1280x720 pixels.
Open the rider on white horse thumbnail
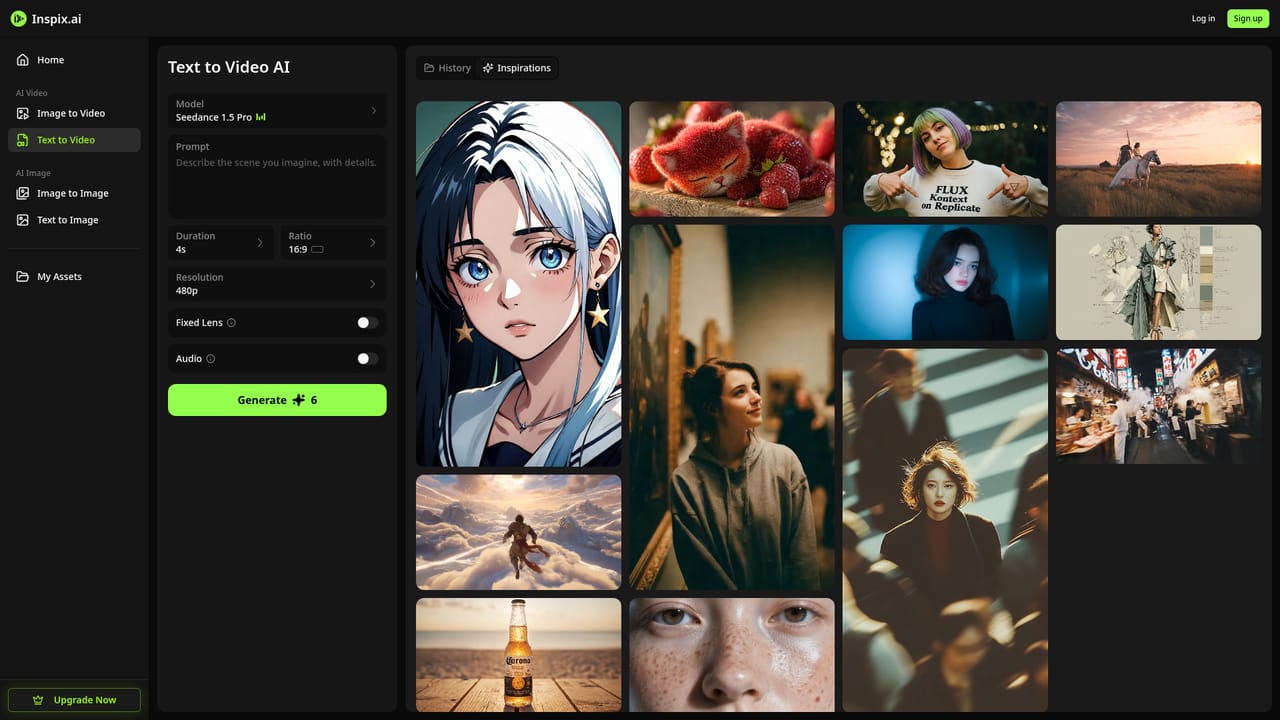(x=1158, y=159)
